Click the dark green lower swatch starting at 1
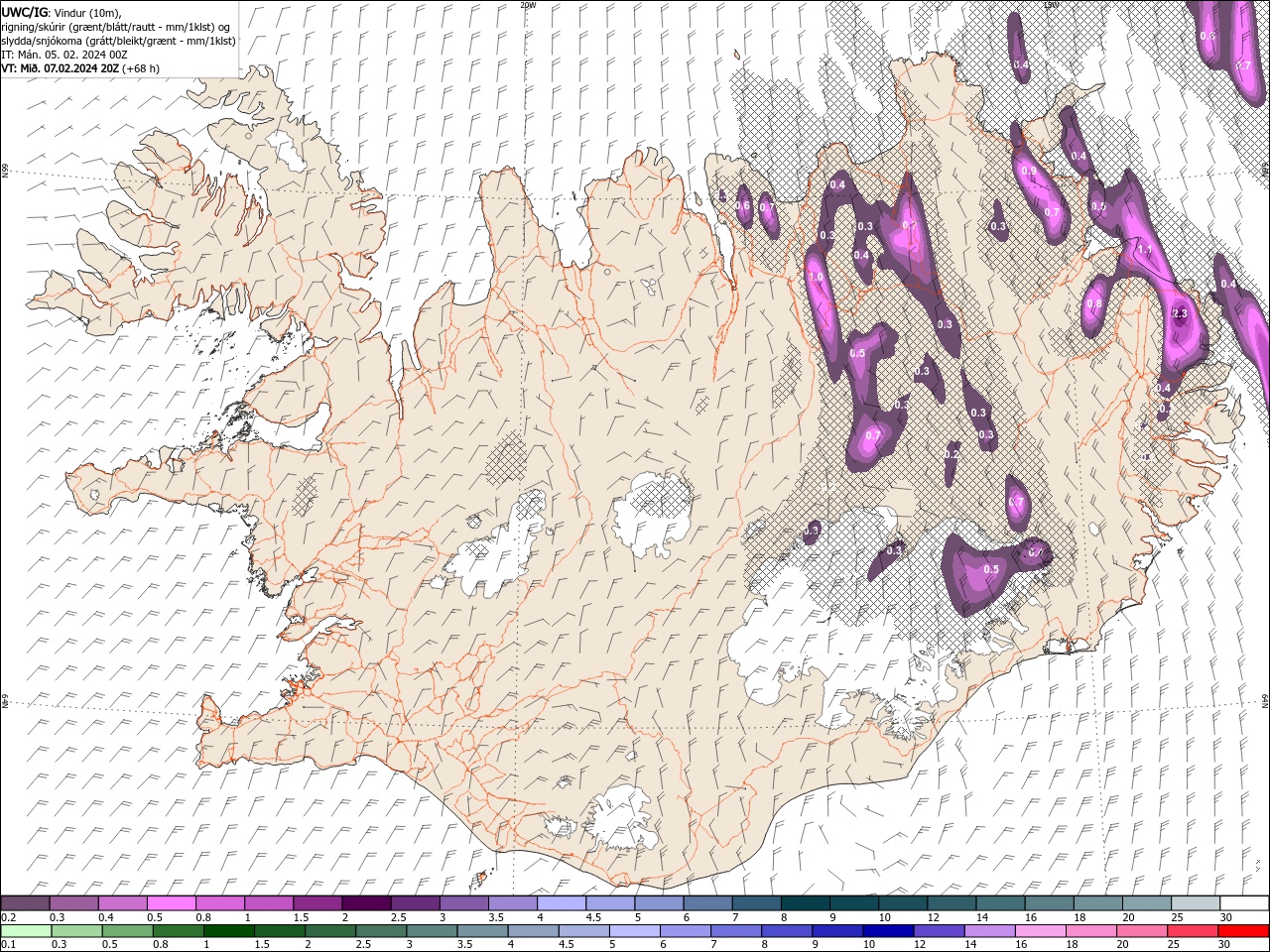Image resolution: width=1270 pixels, height=952 pixels. tap(229, 931)
